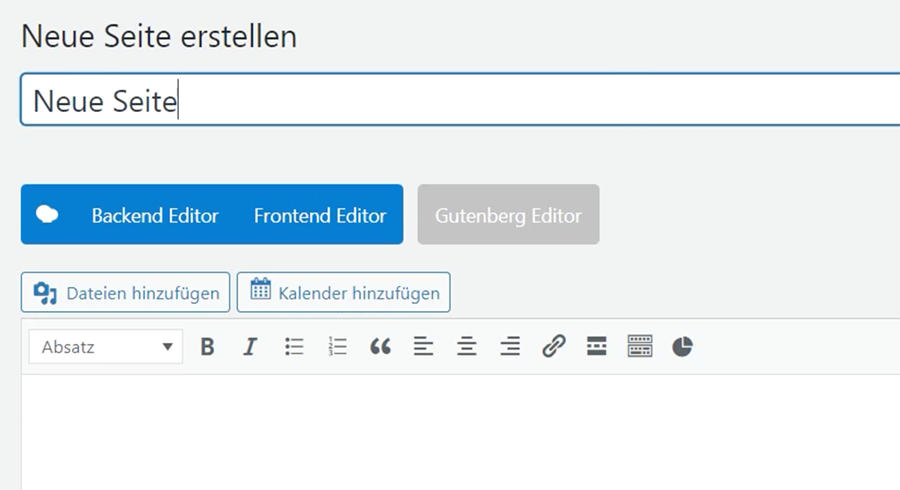Toggle bold formatting
Image resolution: width=900 pixels, height=490 pixels.
[x=207, y=347]
